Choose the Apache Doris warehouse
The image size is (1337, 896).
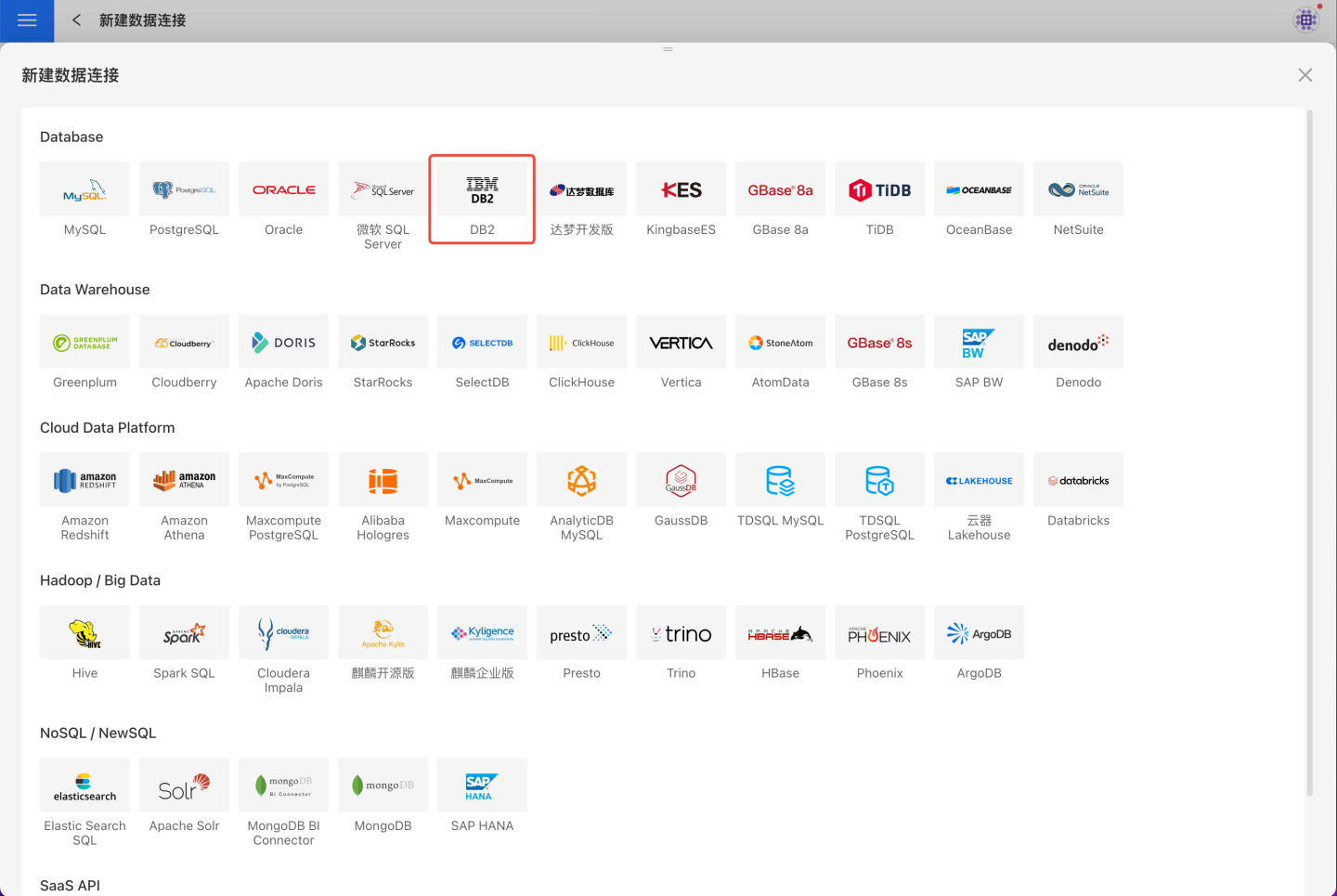pyautogui.click(x=283, y=343)
